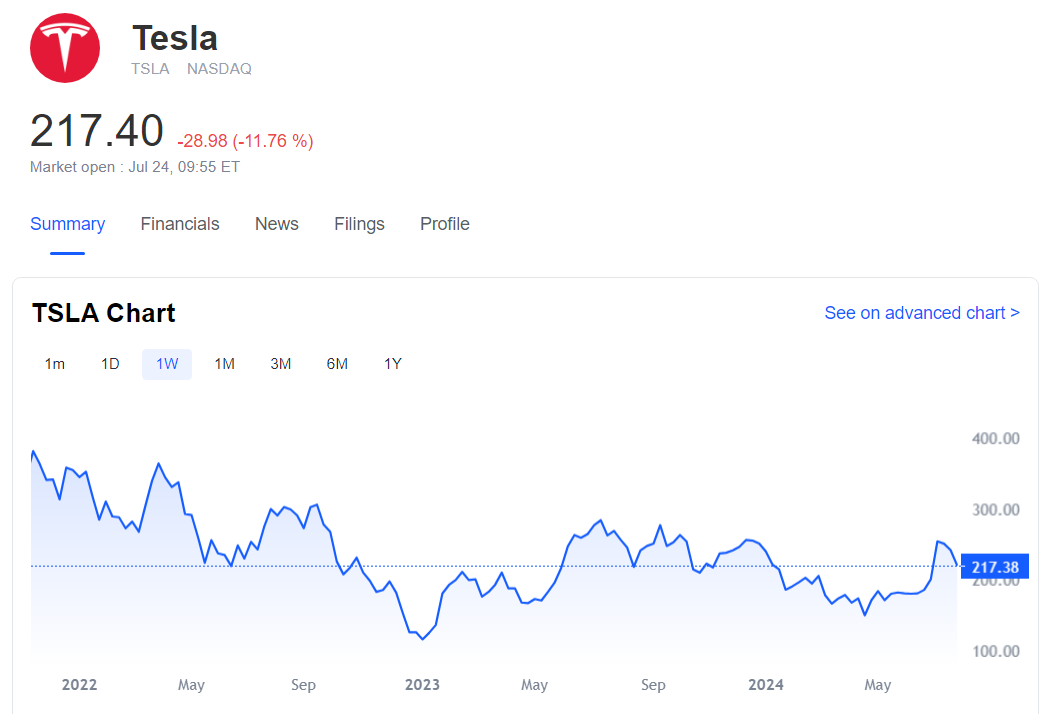The height and width of the screenshot is (714, 1046).
Task: Click the red -28.98 (-11.76 %) price change
Action: 245,141
